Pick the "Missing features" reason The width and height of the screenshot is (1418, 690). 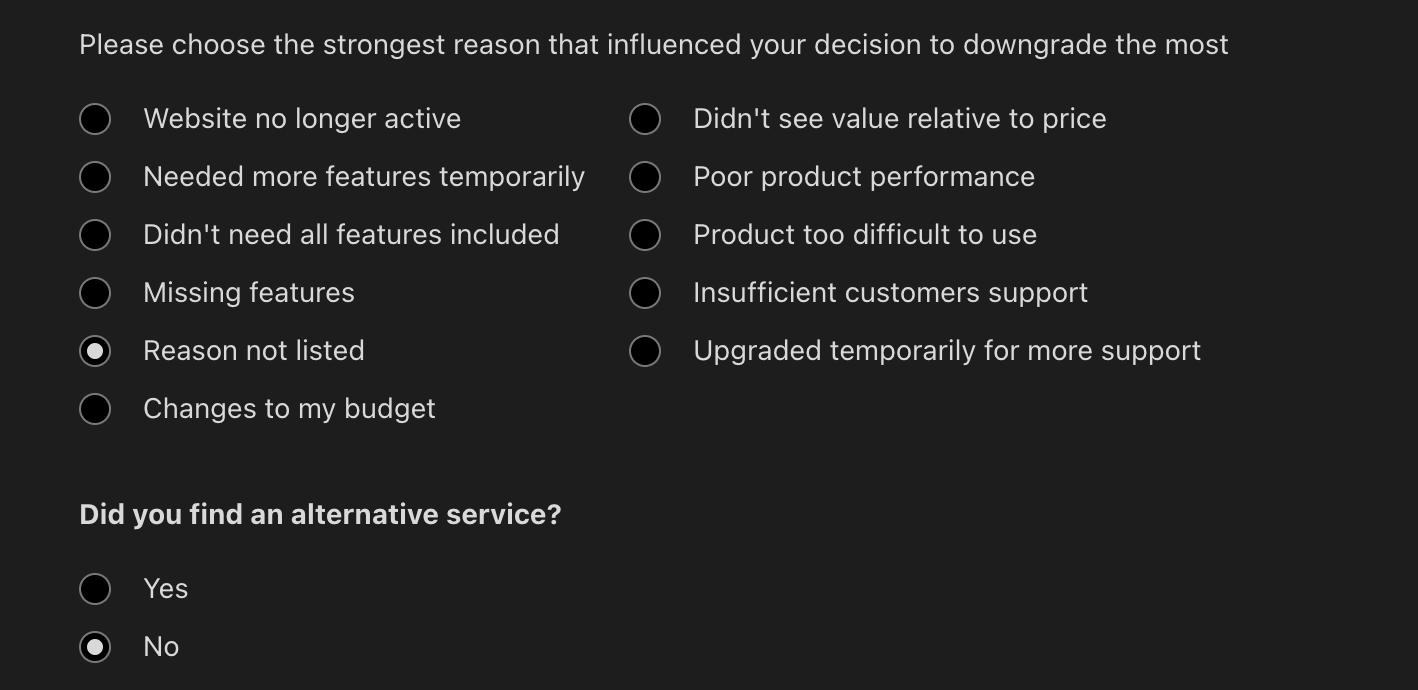coord(95,292)
